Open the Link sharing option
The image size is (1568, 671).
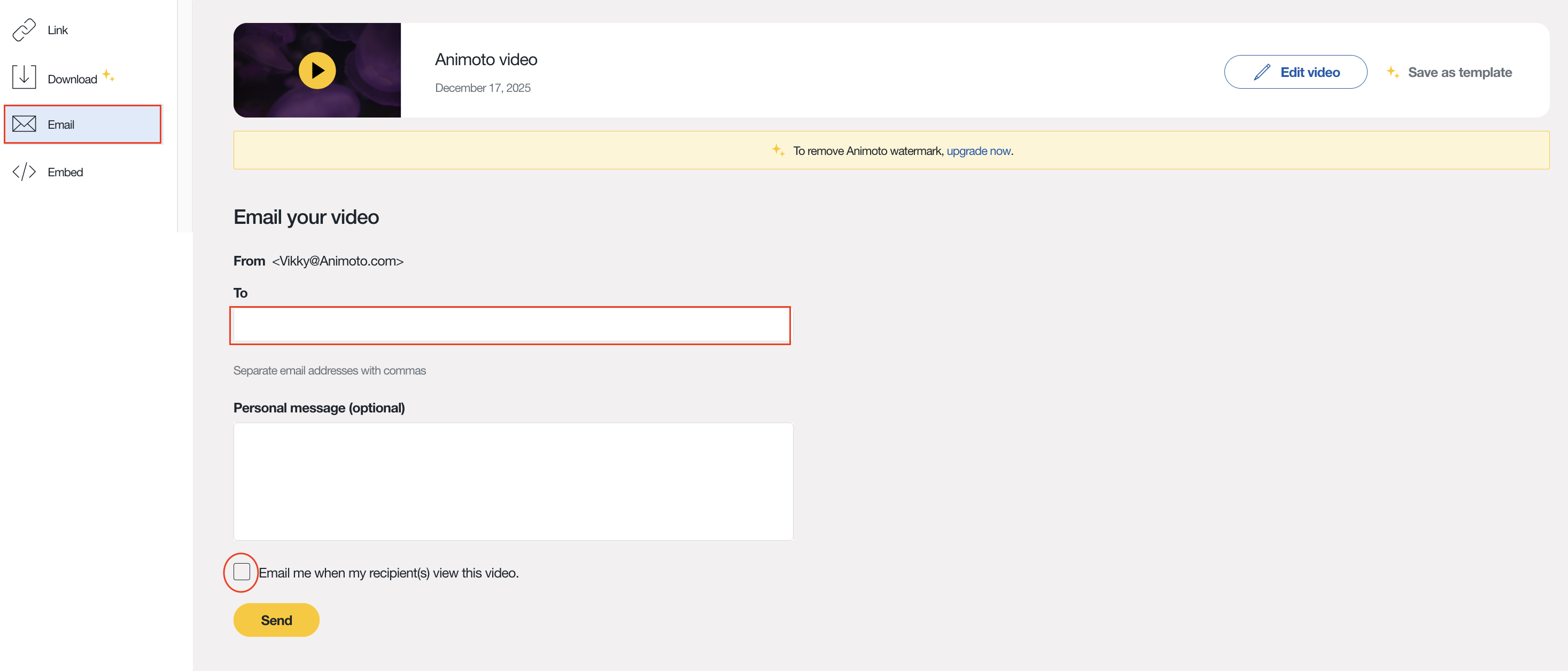[58, 30]
